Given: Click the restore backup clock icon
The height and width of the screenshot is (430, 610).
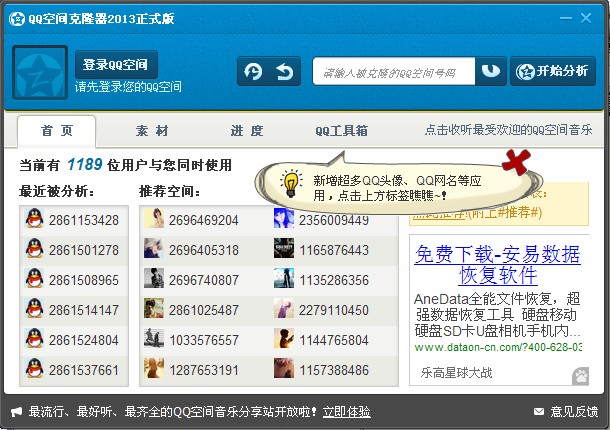Looking at the screenshot, I should click(254, 72).
